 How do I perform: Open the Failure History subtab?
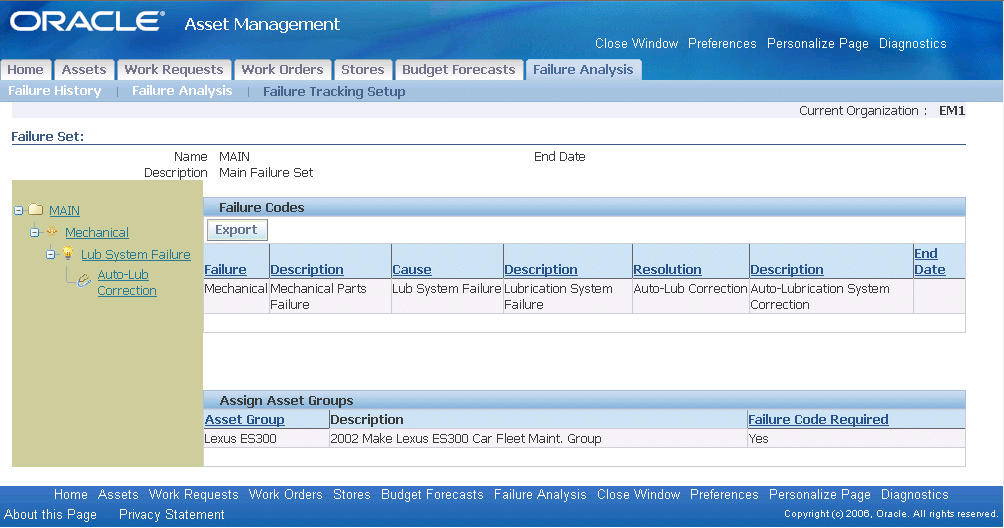click(x=54, y=91)
